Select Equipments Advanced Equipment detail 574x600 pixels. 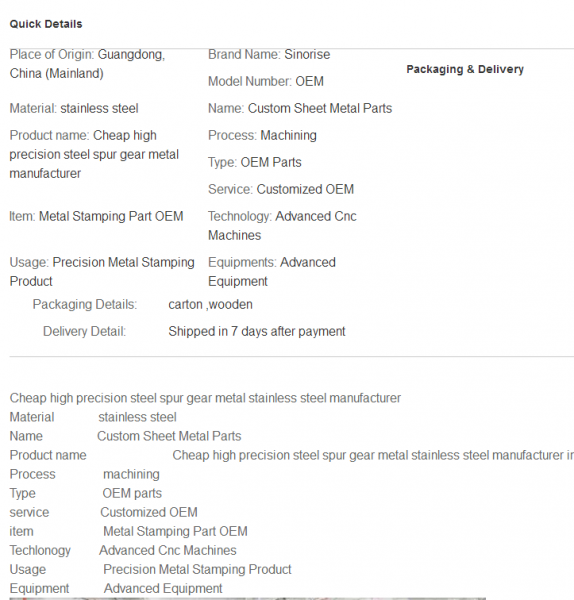[272, 272]
